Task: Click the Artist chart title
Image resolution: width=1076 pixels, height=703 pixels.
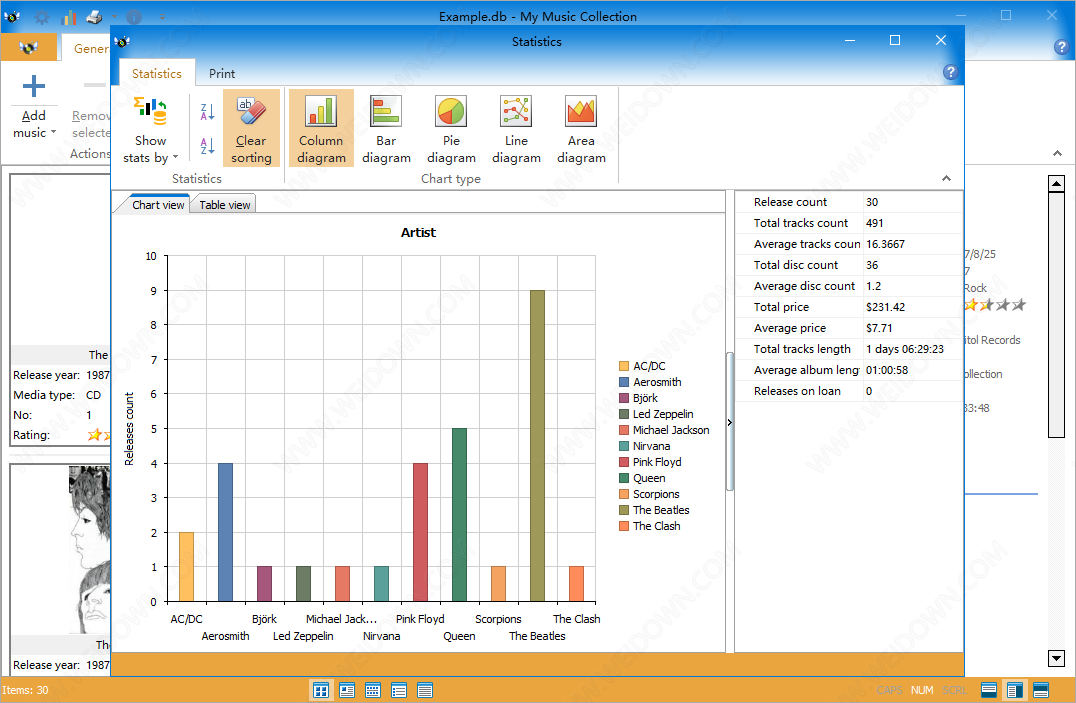Action: point(418,233)
